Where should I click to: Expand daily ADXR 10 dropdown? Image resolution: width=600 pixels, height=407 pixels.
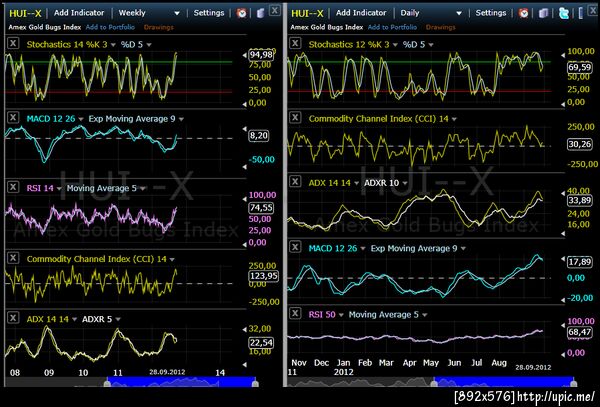point(405,183)
